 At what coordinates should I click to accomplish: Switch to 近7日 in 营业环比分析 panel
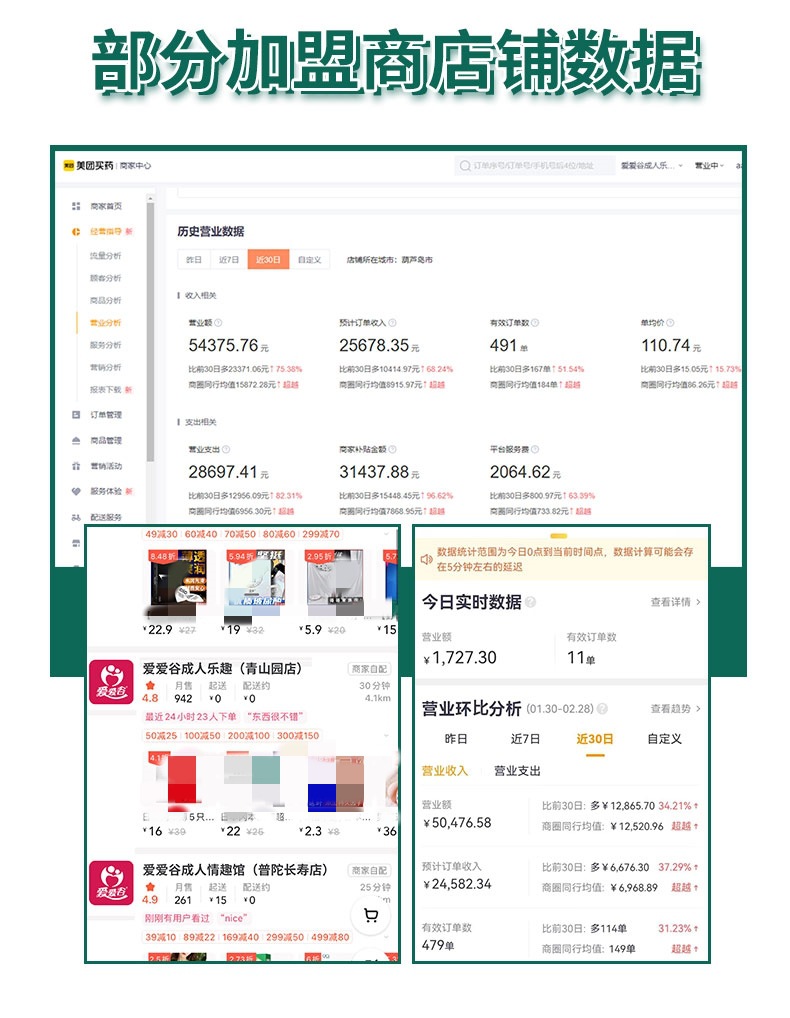(x=525, y=739)
